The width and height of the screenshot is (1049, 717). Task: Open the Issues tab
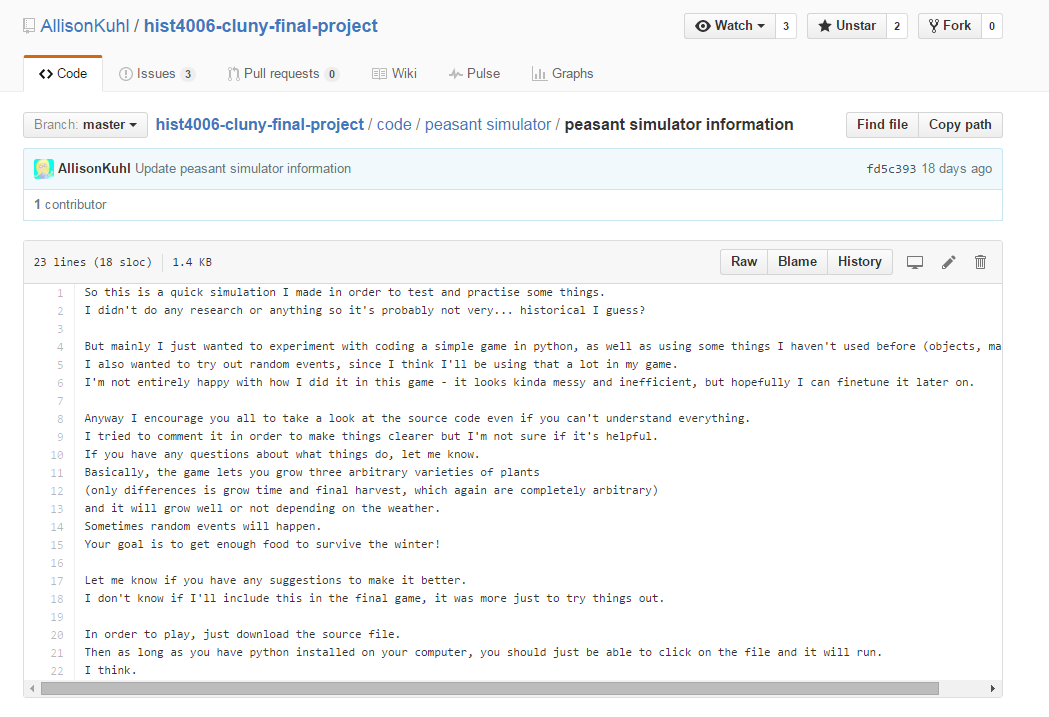pyautogui.click(x=157, y=74)
